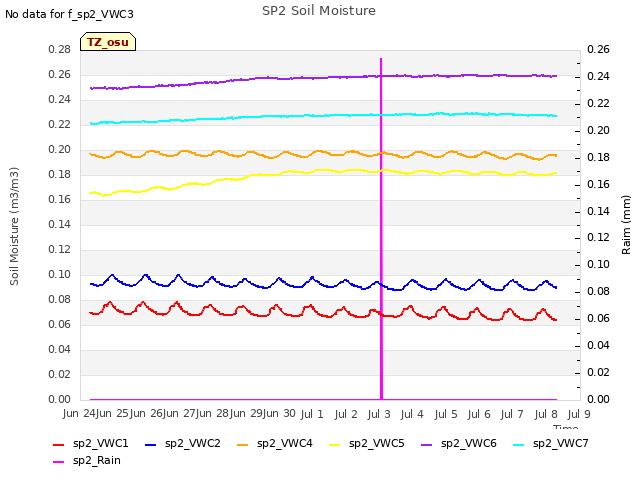This screenshot has width=640, height=480.
Task: Click the Jul 3 x-axis tick label
Action: (379, 414)
